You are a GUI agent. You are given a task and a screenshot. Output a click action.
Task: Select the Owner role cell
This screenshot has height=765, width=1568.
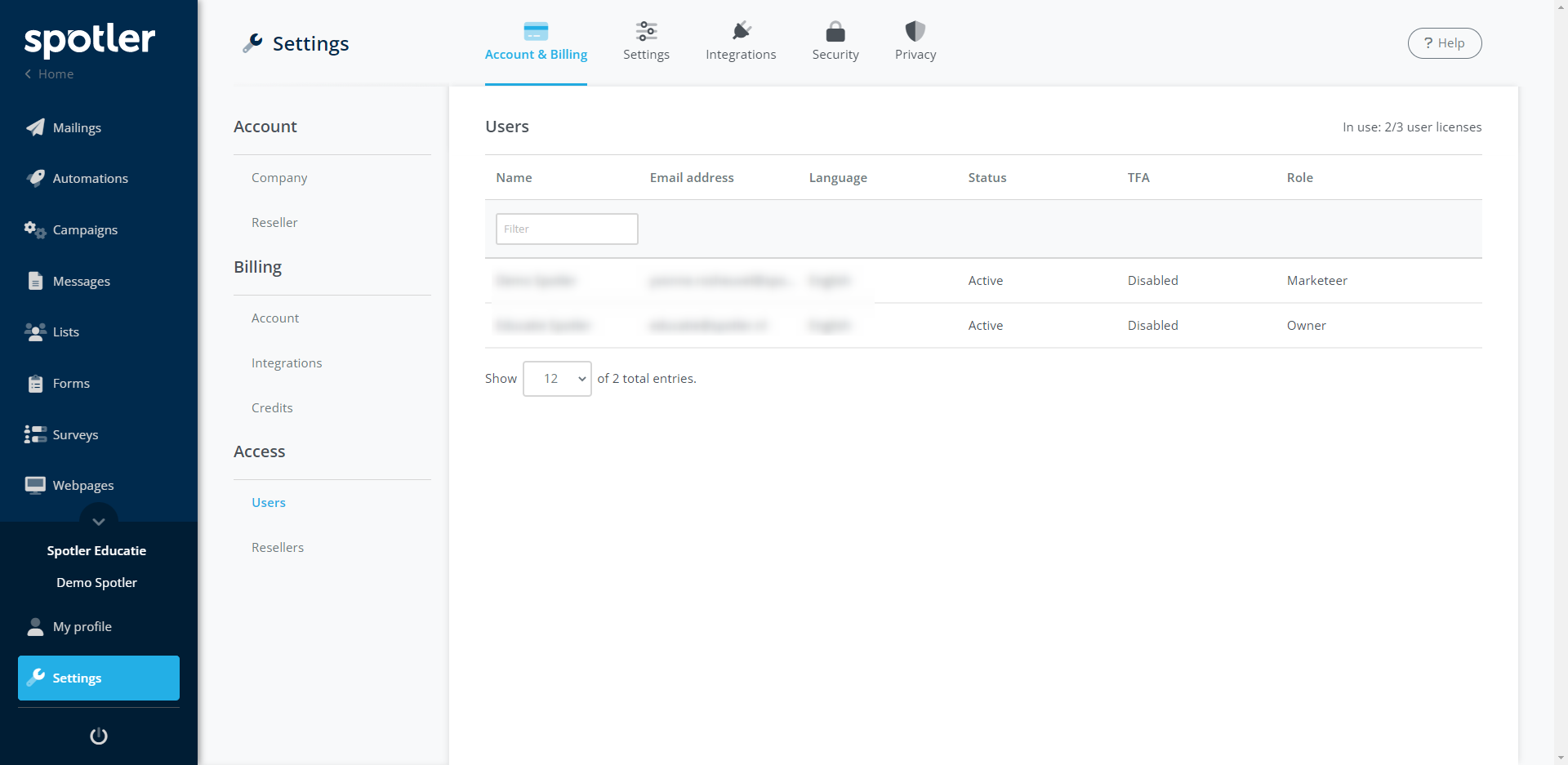click(x=1307, y=326)
